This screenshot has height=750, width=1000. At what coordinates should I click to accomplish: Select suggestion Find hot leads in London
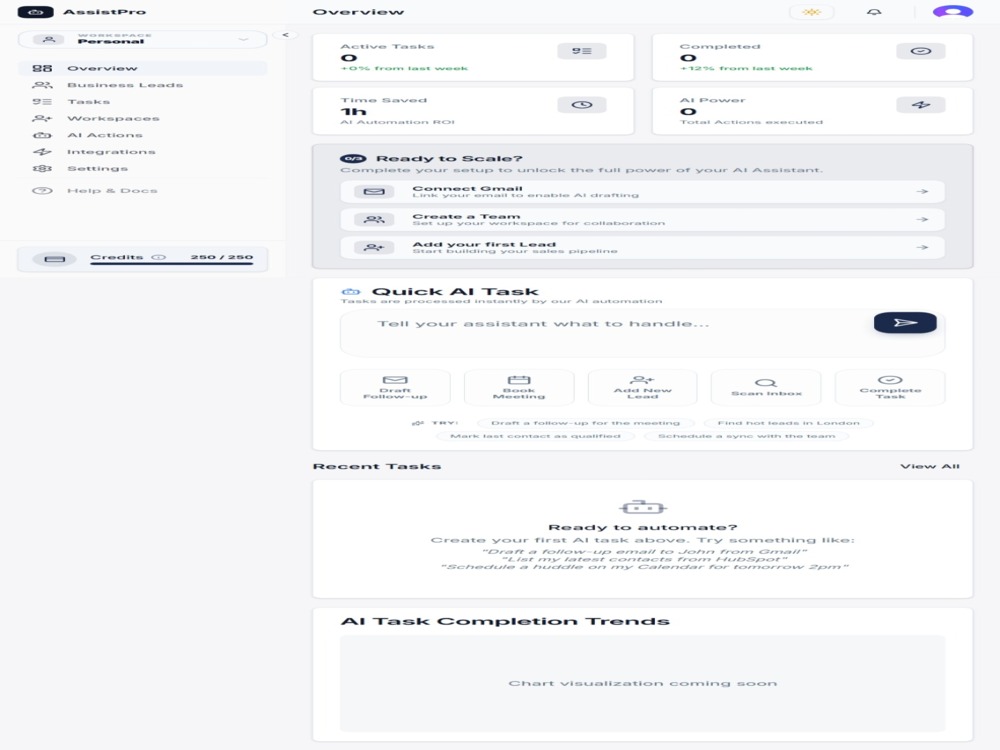coord(788,423)
